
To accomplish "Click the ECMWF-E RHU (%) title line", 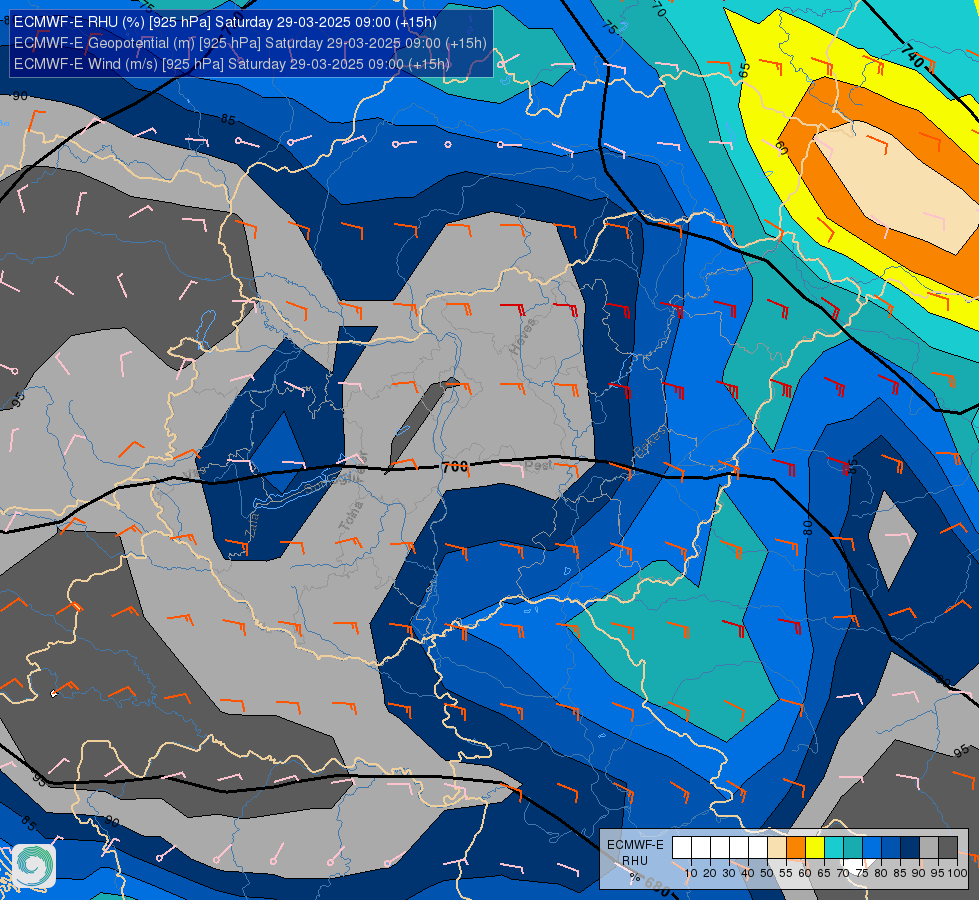I will [x=225, y=22].
